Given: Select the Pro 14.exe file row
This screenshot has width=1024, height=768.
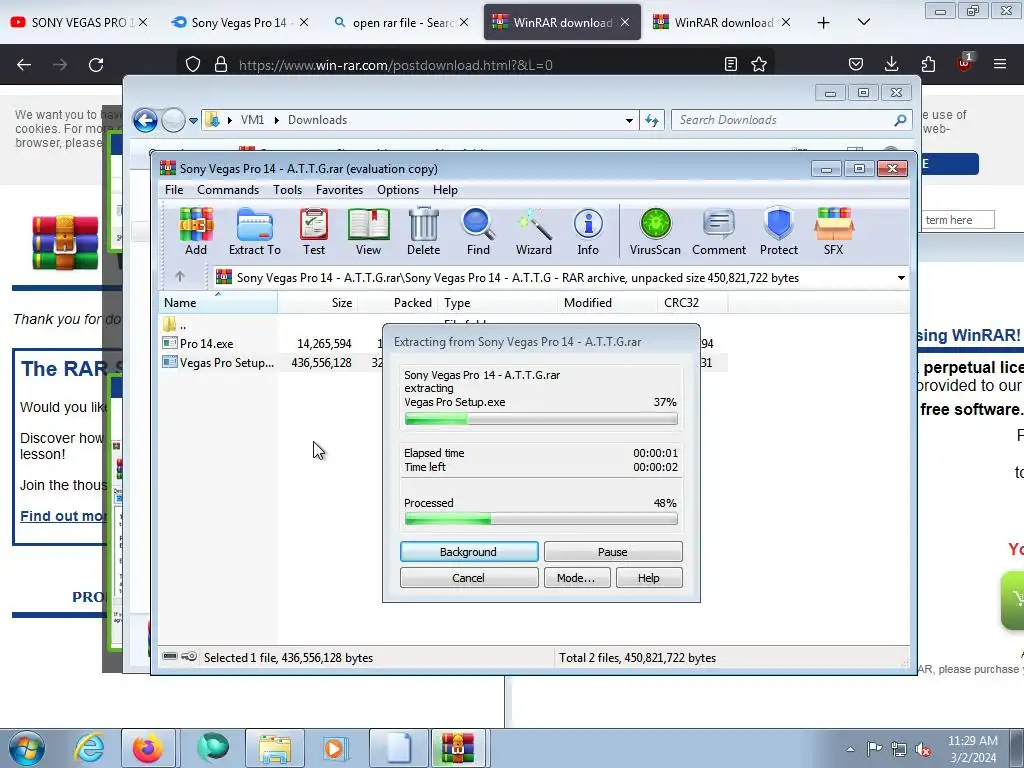Looking at the screenshot, I should pyautogui.click(x=444, y=344).
